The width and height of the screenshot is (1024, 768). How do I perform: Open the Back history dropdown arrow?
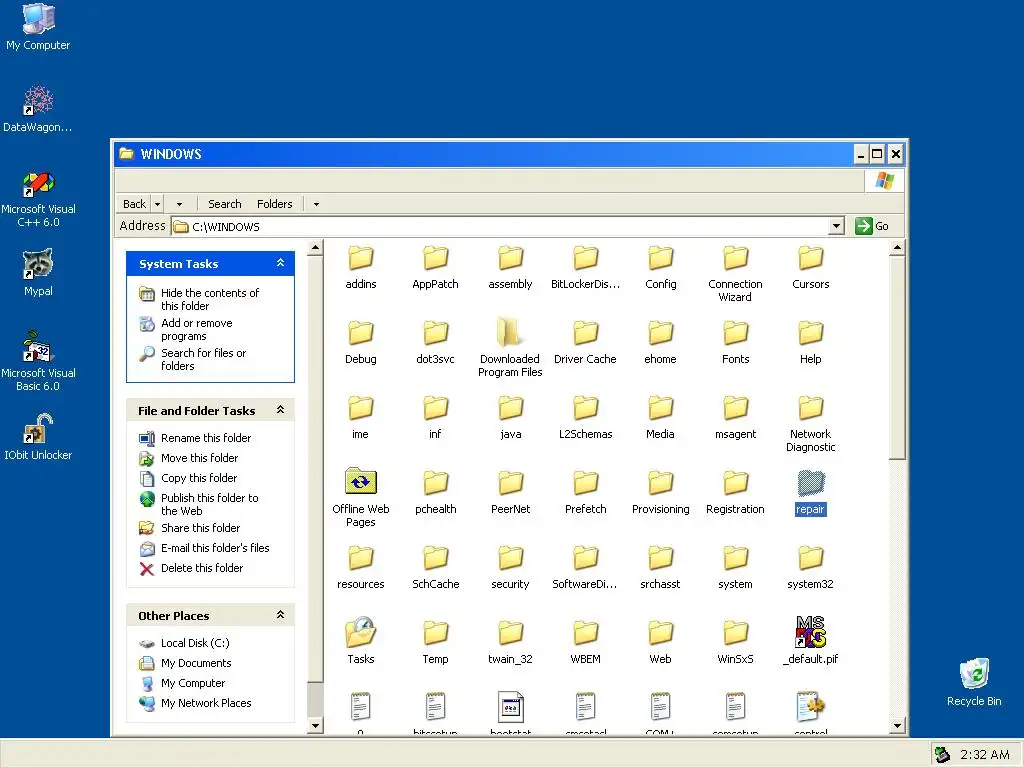(x=157, y=204)
